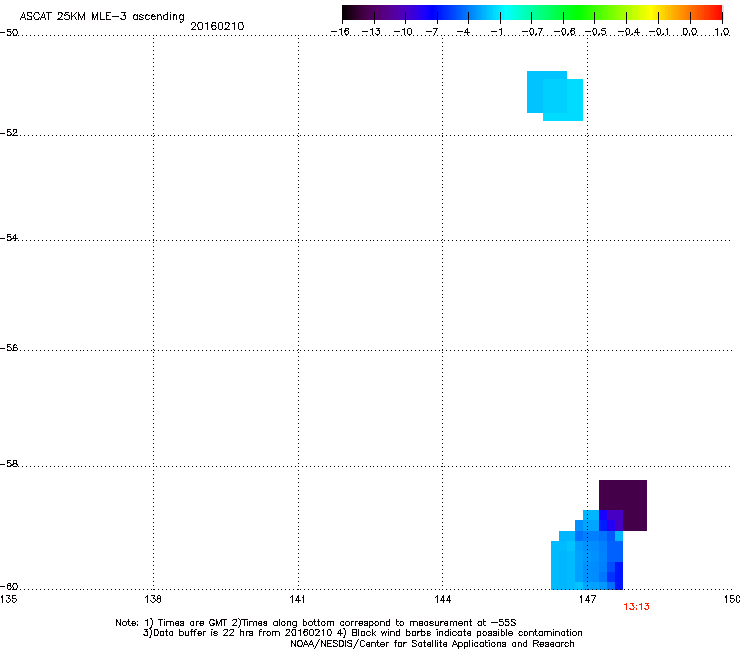The height and width of the screenshot is (650, 740).
Task: Click the -10 colorbar tick label
Action: (403, 32)
